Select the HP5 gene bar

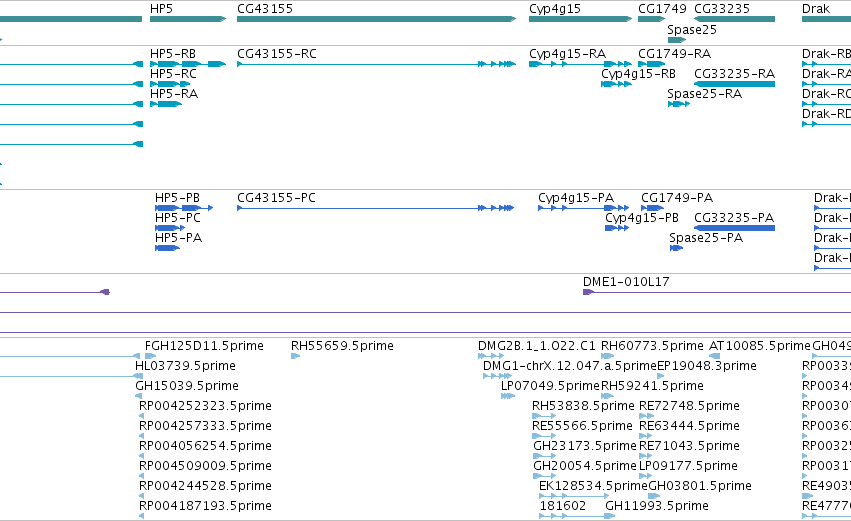pyautogui.click(x=188, y=19)
